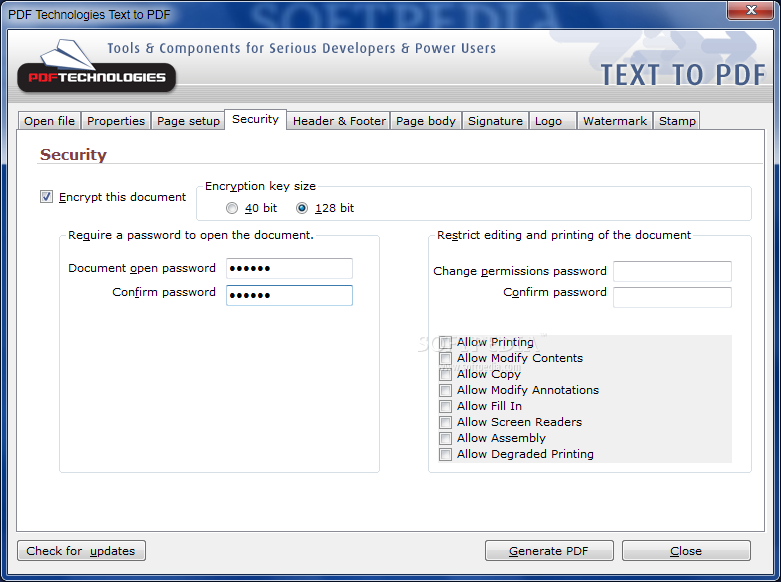Toggle Allow Copy checkbox
The image size is (781, 582).
446,374
